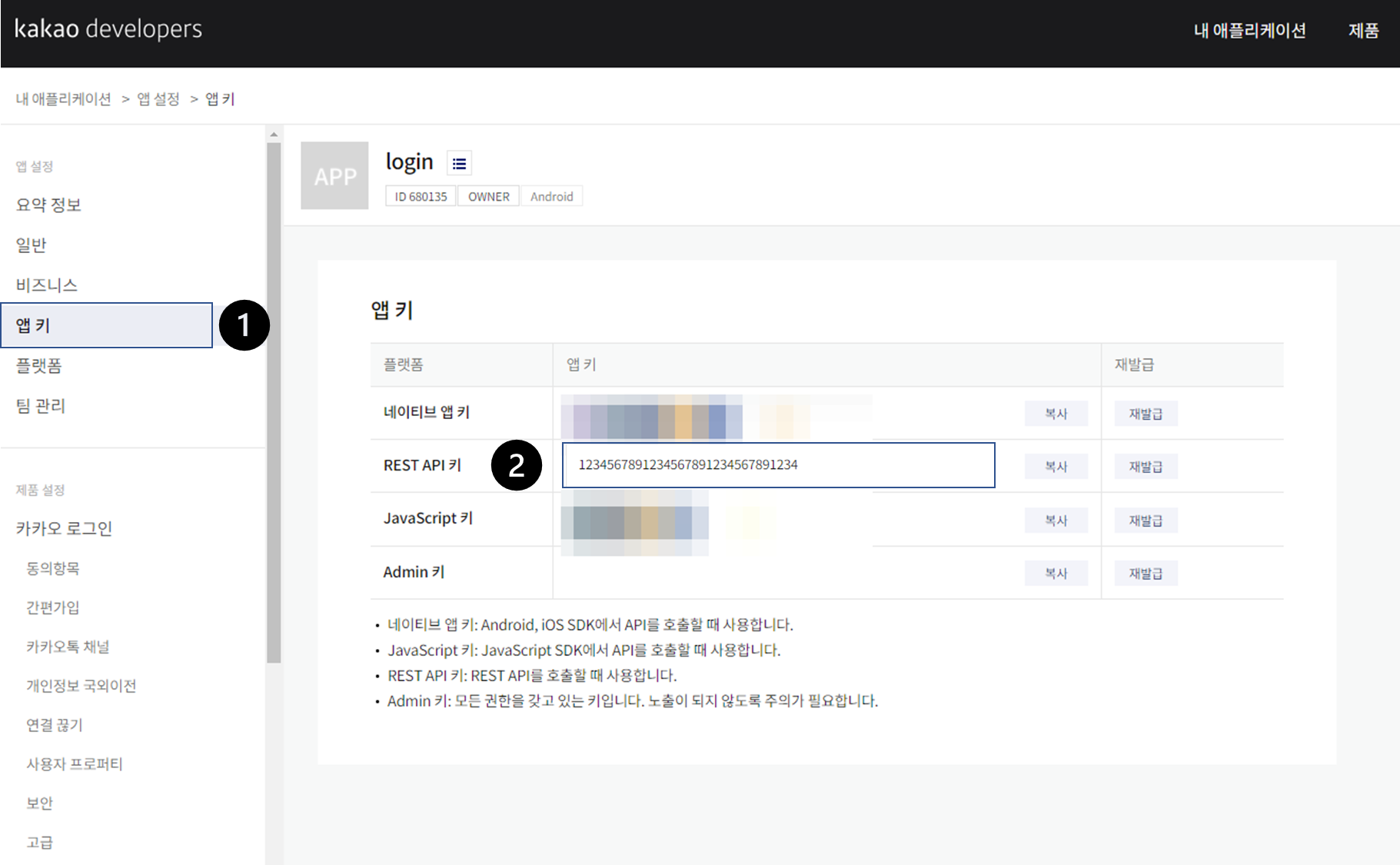Viewport: 1400px width, 865px height.
Task: Select 앱 키 in the sidebar
Action: pos(107,325)
